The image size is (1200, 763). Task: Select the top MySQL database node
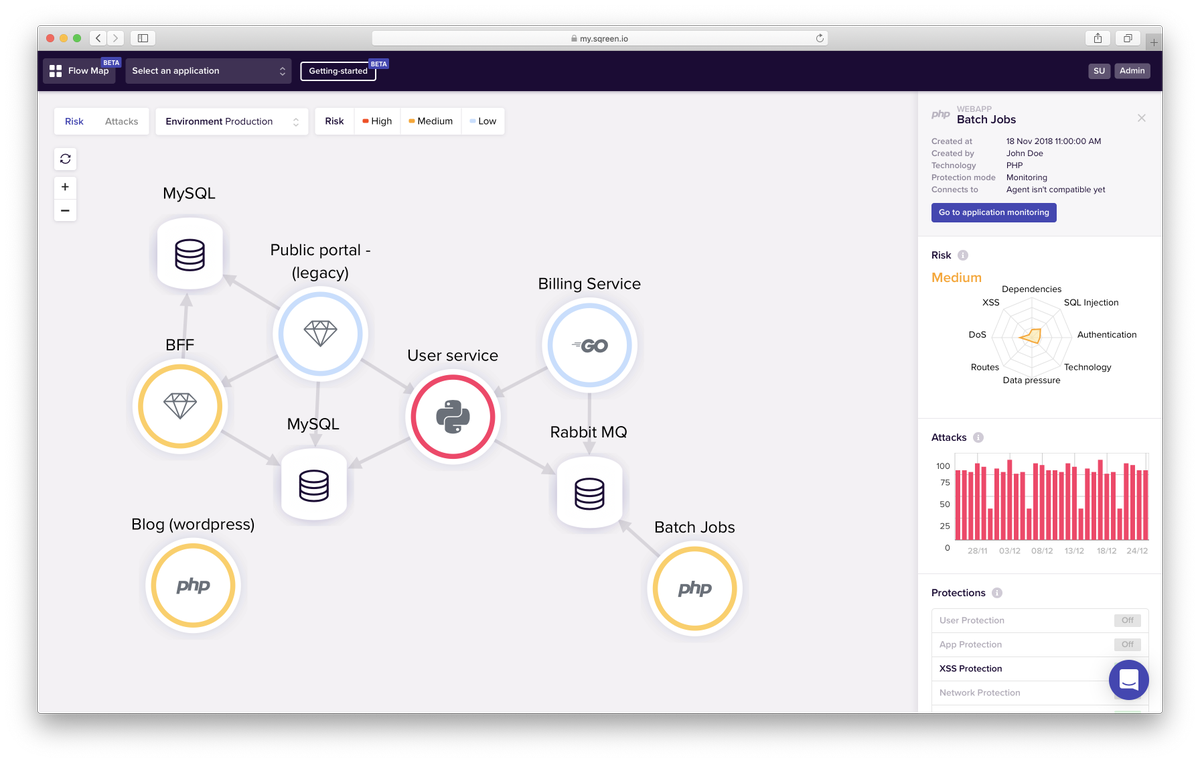pyautogui.click(x=189, y=254)
